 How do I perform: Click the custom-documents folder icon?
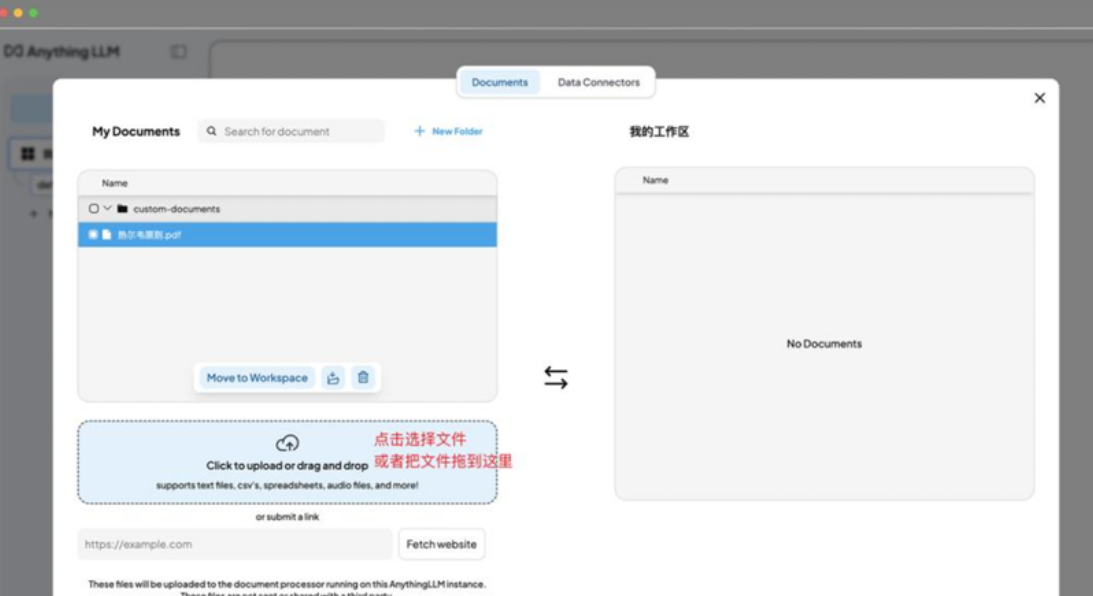point(122,209)
